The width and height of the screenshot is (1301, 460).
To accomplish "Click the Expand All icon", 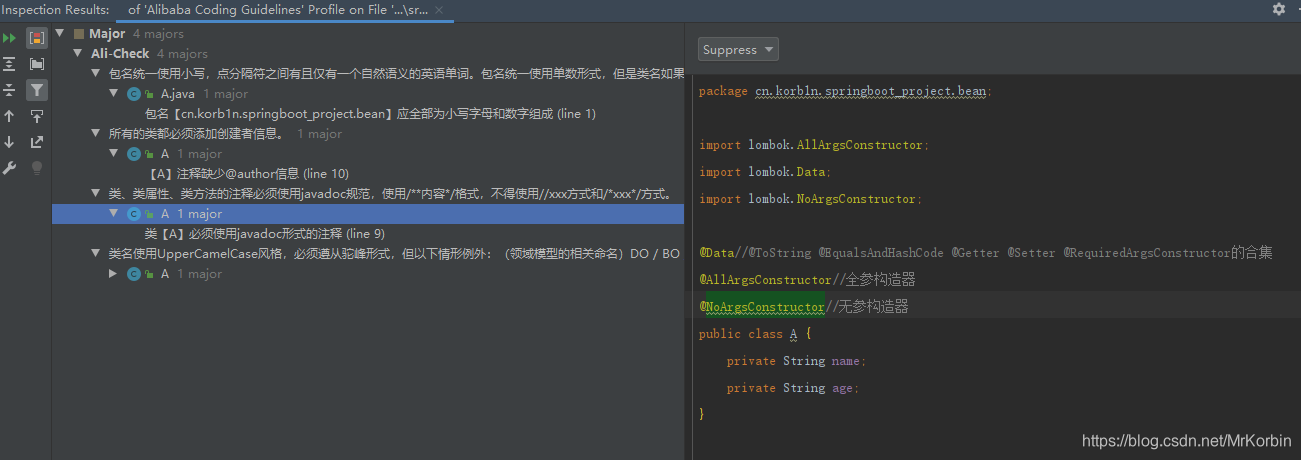I will tap(10, 64).
